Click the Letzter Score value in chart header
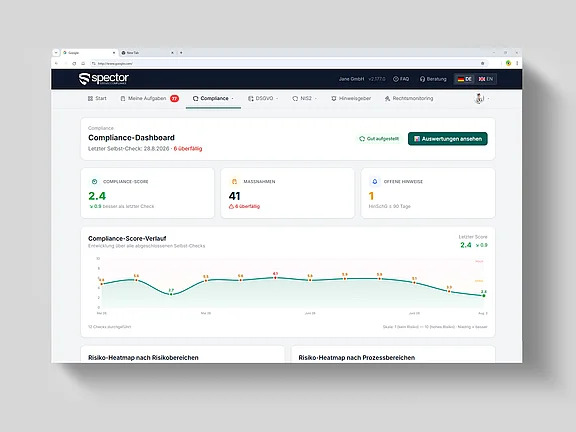 (466, 245)
